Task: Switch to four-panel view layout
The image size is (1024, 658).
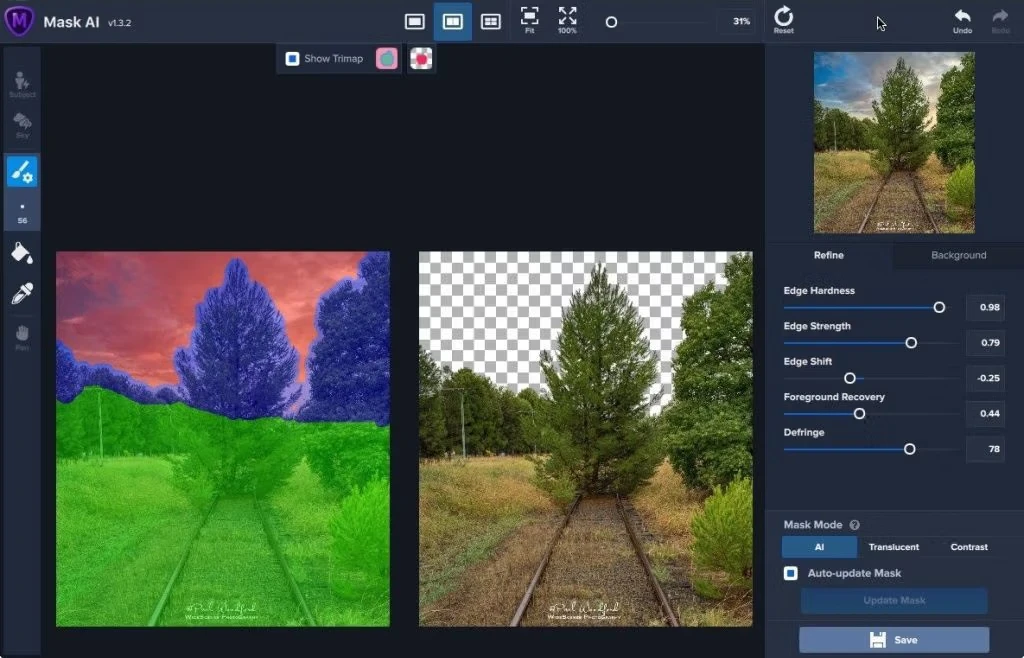Action: [x=490, y=21]
